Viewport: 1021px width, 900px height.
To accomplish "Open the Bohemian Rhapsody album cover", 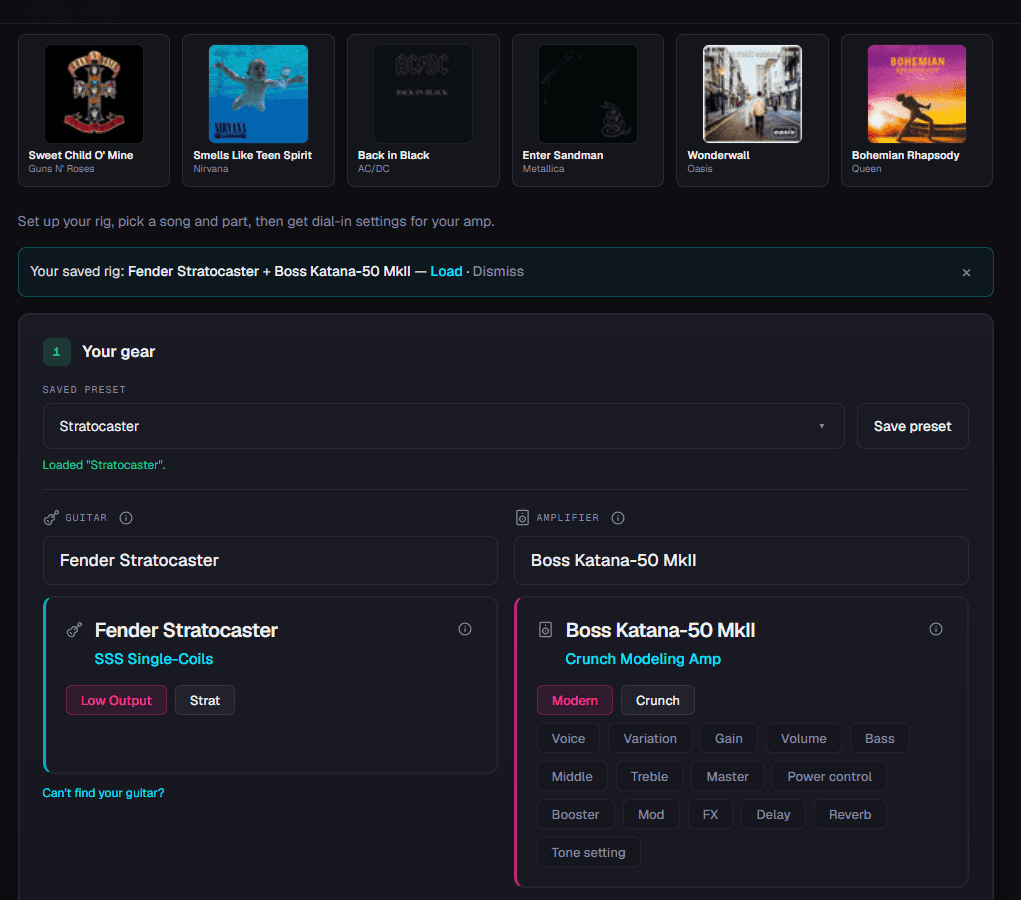I will coord(917,94).
